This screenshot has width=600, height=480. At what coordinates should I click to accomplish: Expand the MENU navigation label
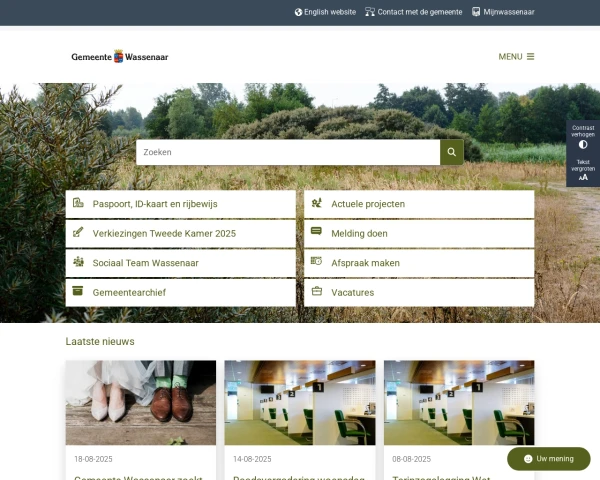510,57
